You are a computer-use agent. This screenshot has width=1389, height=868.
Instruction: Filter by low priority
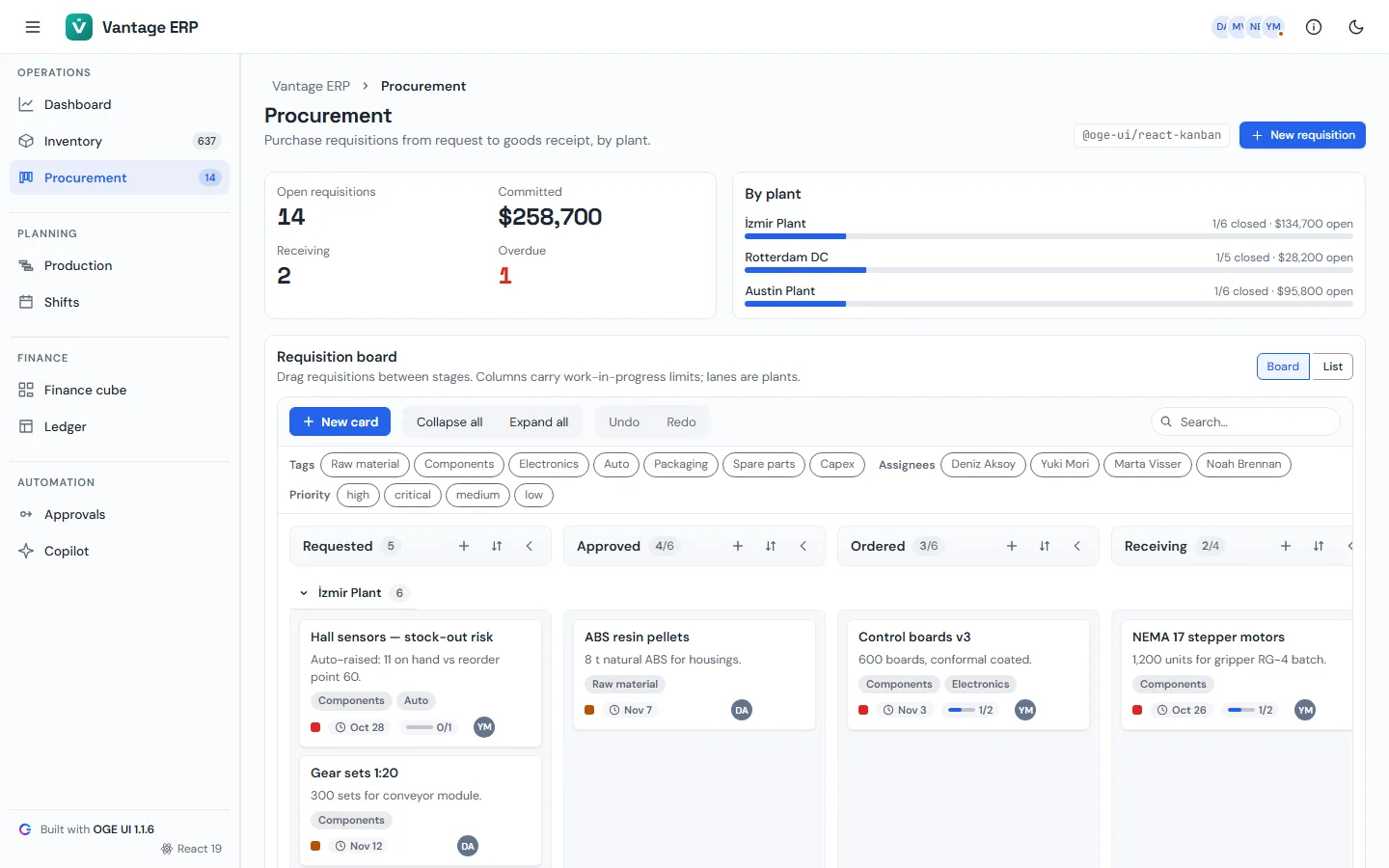point(533,495)
